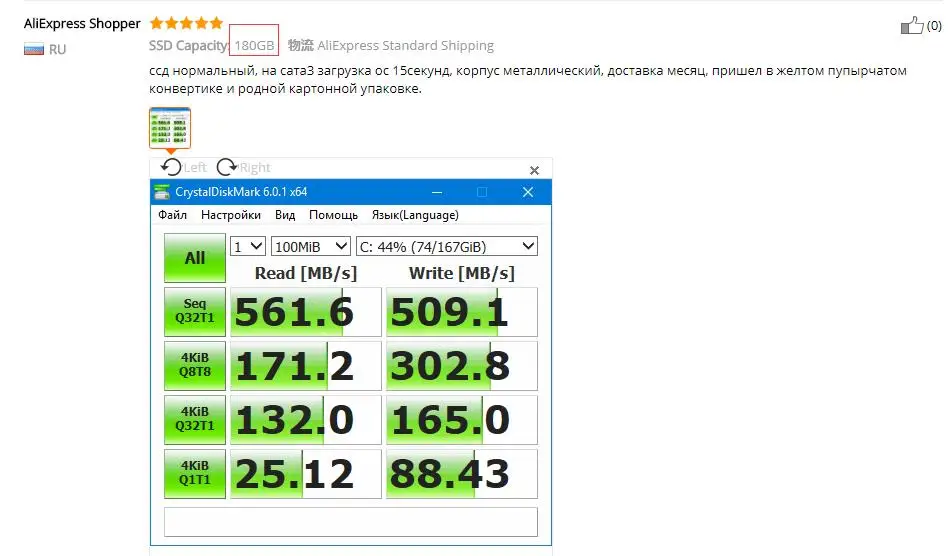Screen dimensions: 948x556
Task: Click the 302.8 write result
Action: 462,366
